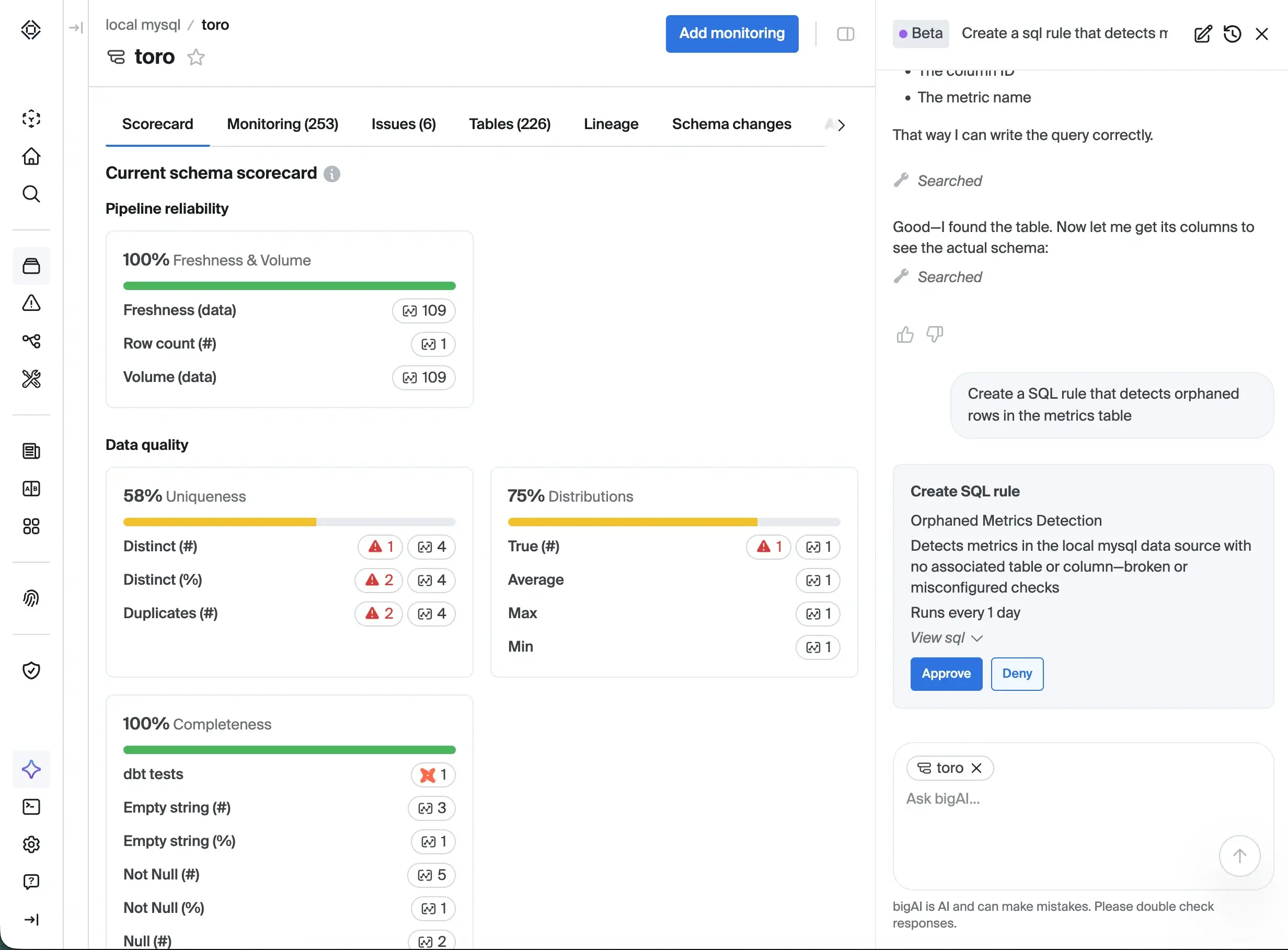Expand the sidebar with bottom arrow-bar icon
The width and height of the screenshot is (1288, 950).
point(31,920)
